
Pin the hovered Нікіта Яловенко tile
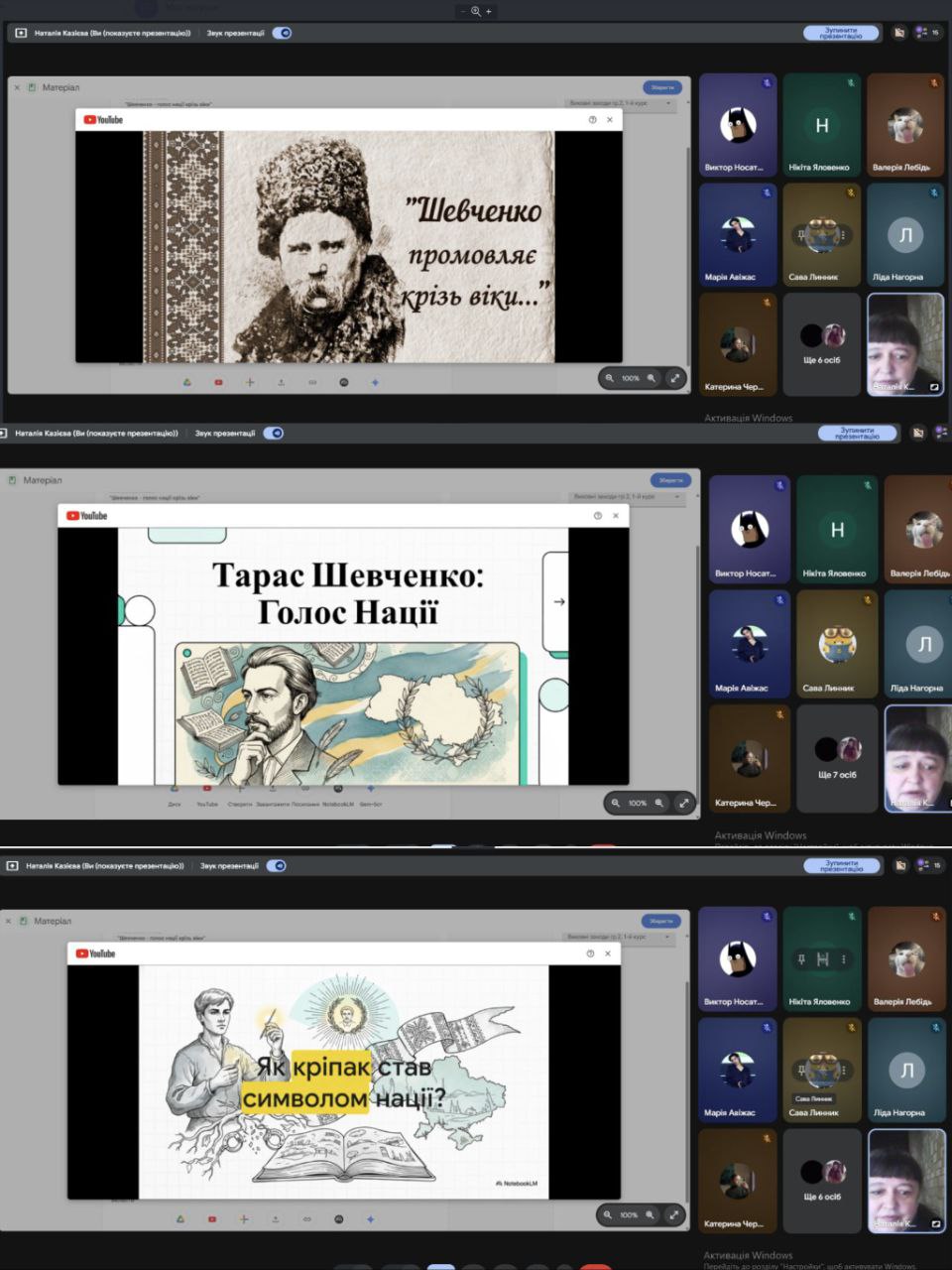point(799,959)
